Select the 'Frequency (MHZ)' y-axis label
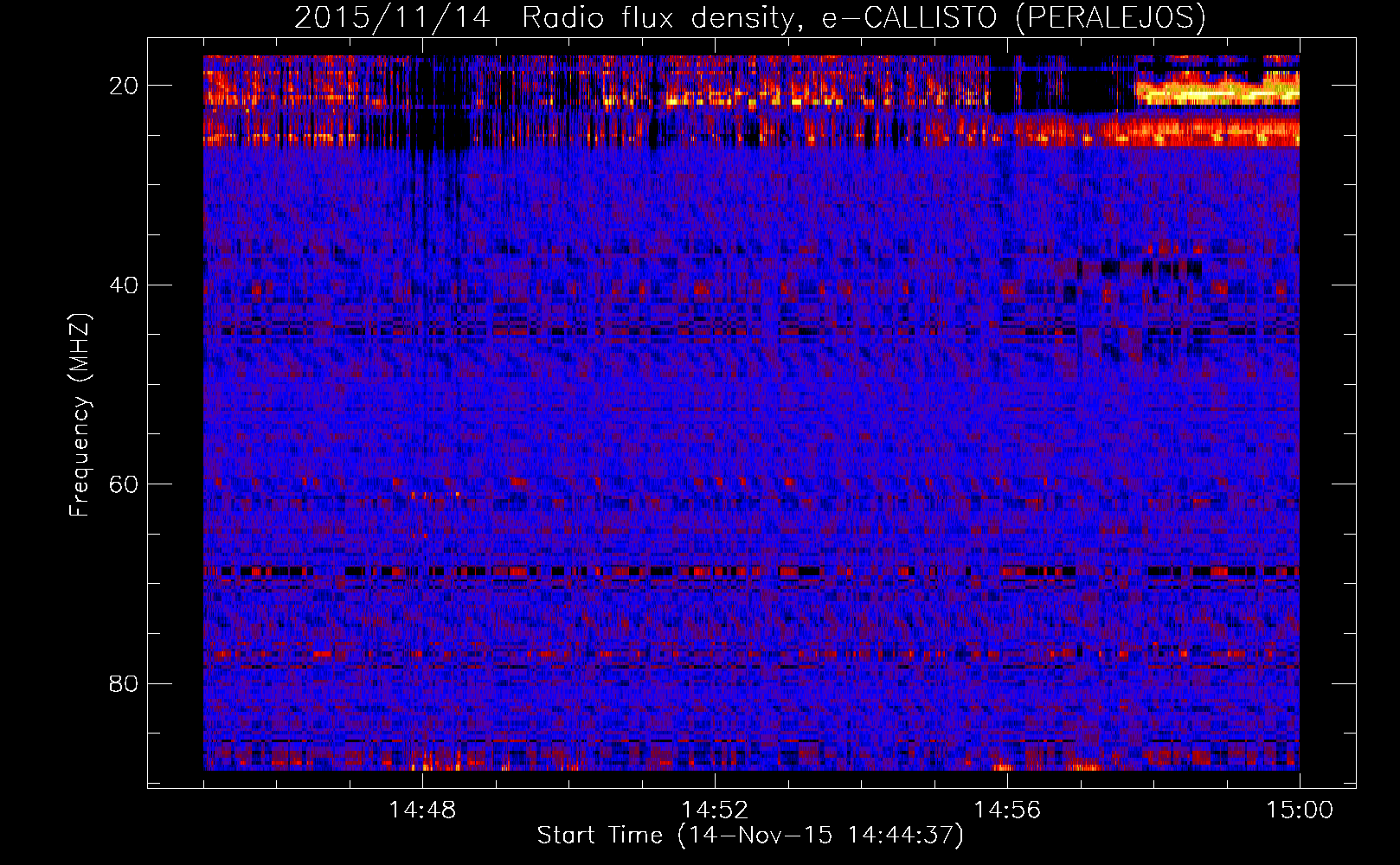Viewport: 1400px width, 865px height. coord(80,415)
